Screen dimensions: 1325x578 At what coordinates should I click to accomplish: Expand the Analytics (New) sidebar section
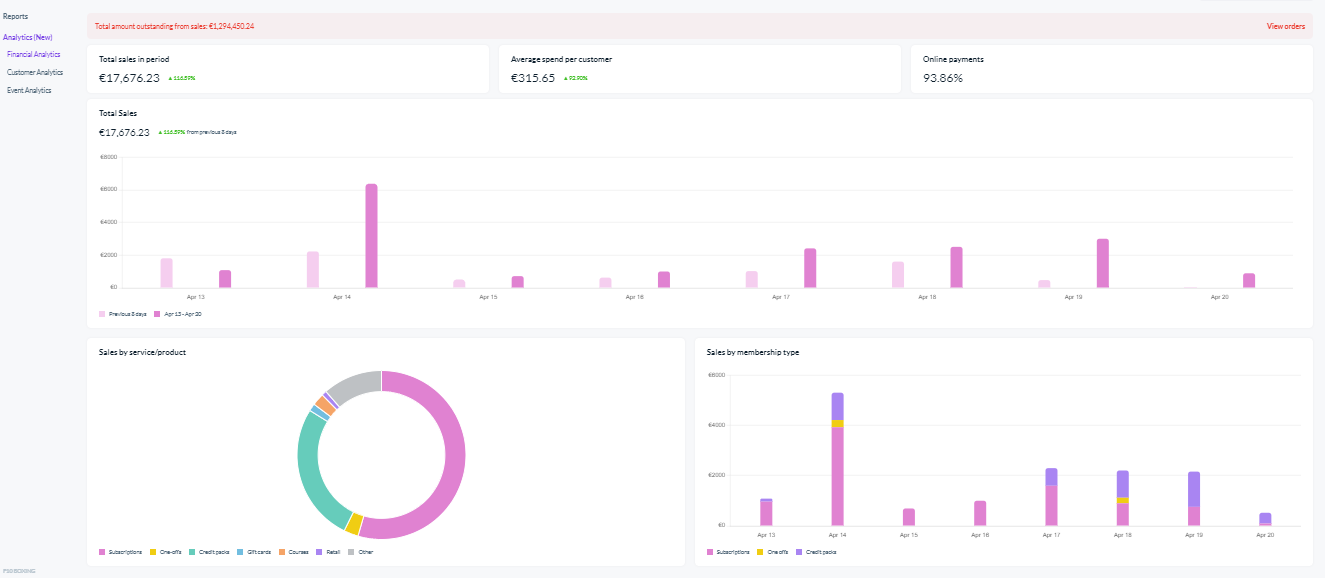(x=27, y=37)
